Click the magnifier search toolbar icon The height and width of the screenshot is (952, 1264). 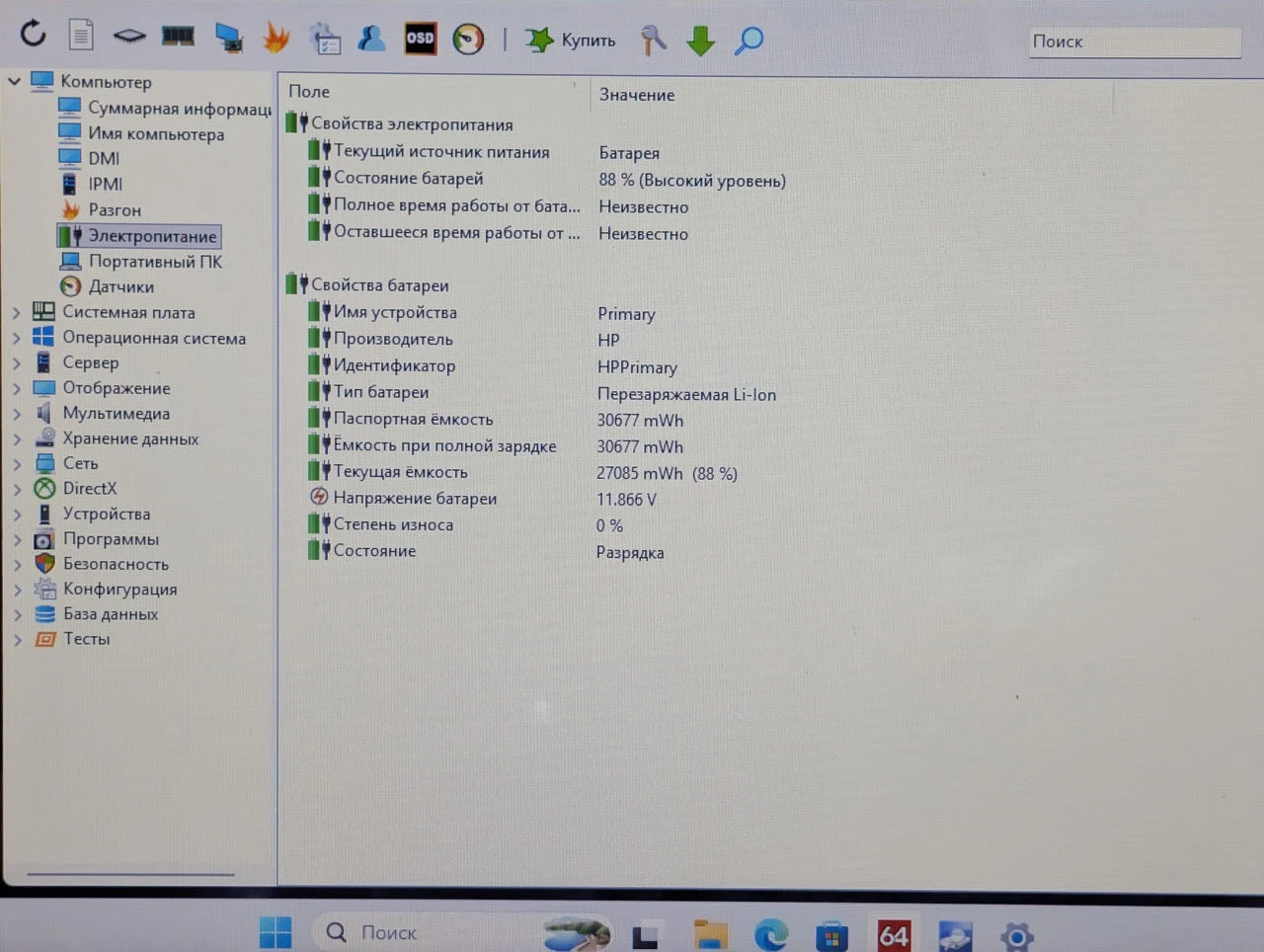point(750,40)
